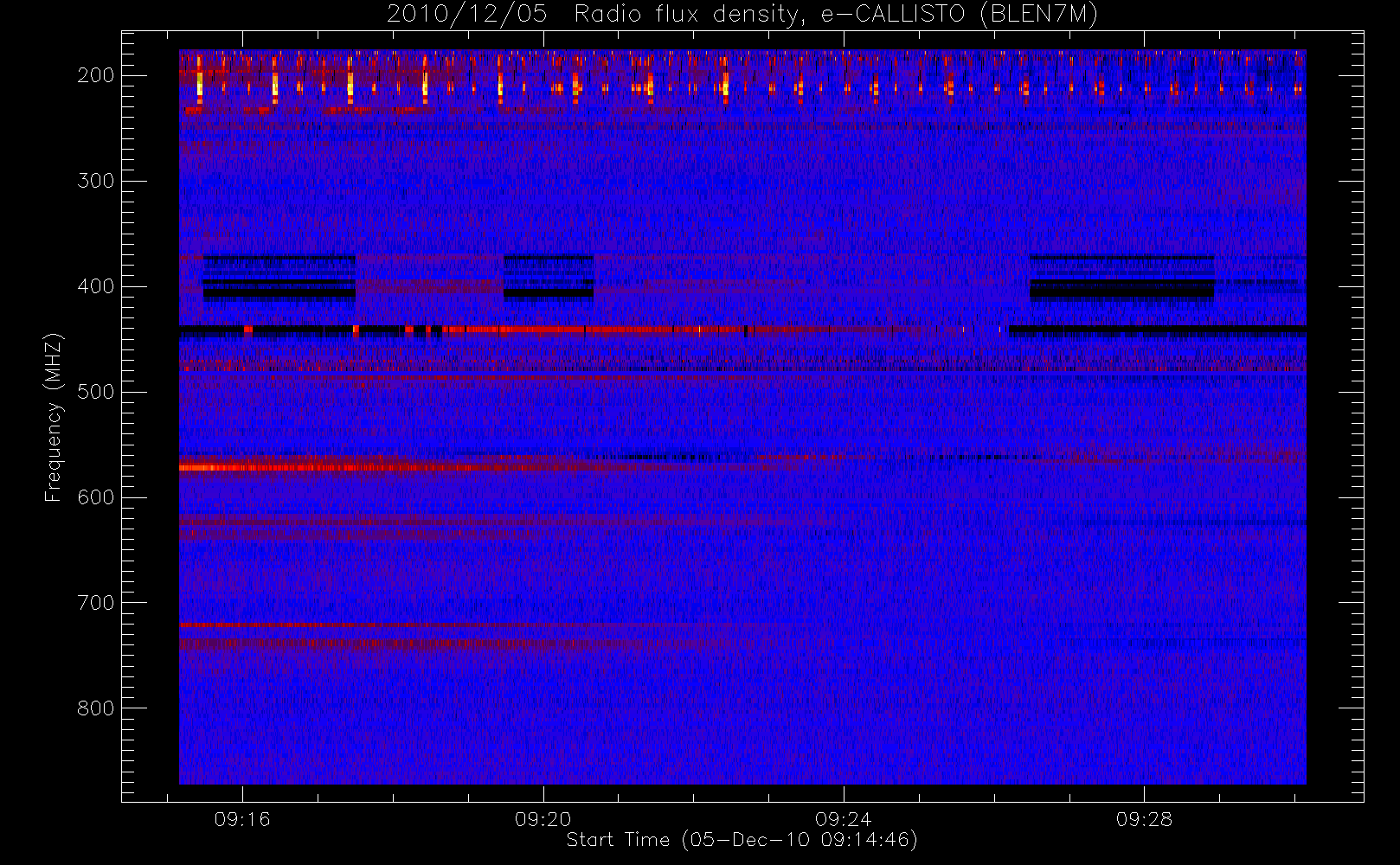Click the 400 frequency tick label

point(95,286)
